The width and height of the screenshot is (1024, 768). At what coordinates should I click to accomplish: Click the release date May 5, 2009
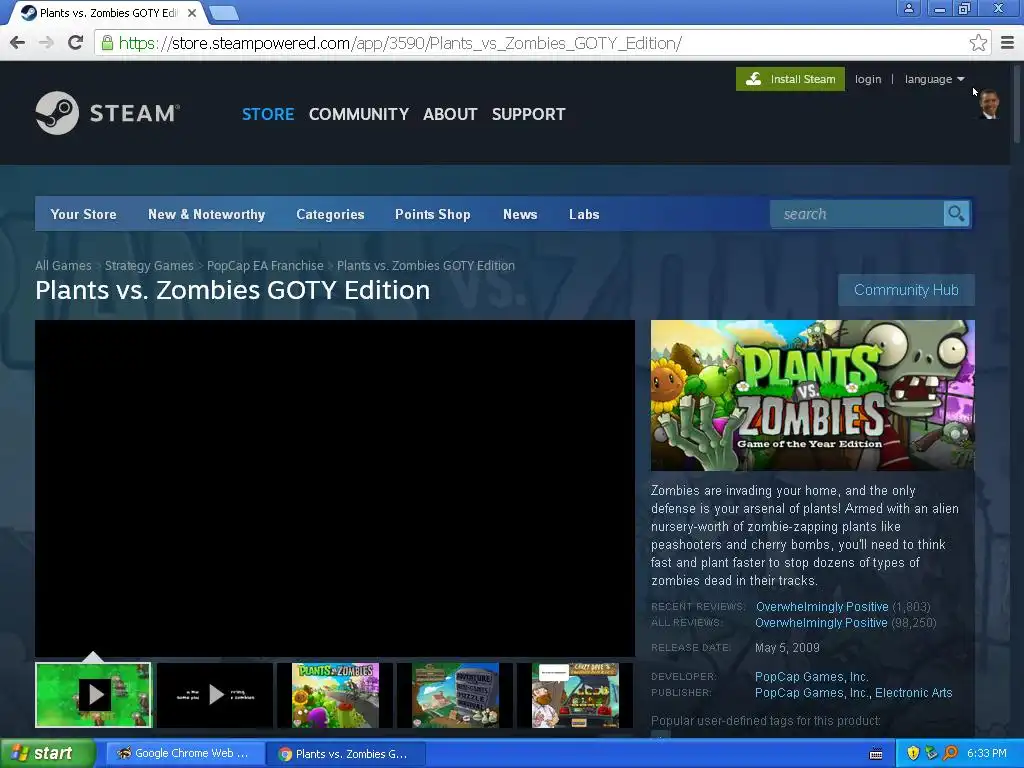pyautogui.click(x=787, y=648)
